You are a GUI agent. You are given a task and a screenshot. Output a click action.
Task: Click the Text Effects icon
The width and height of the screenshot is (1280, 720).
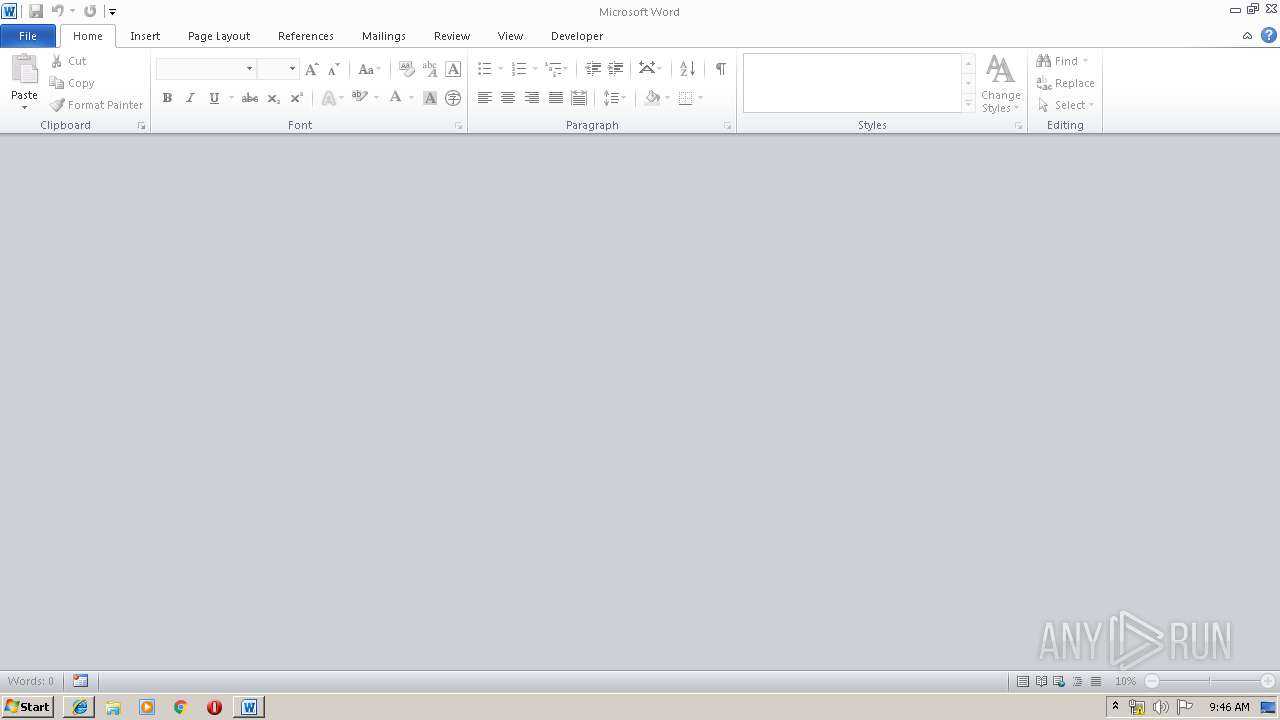328,98
